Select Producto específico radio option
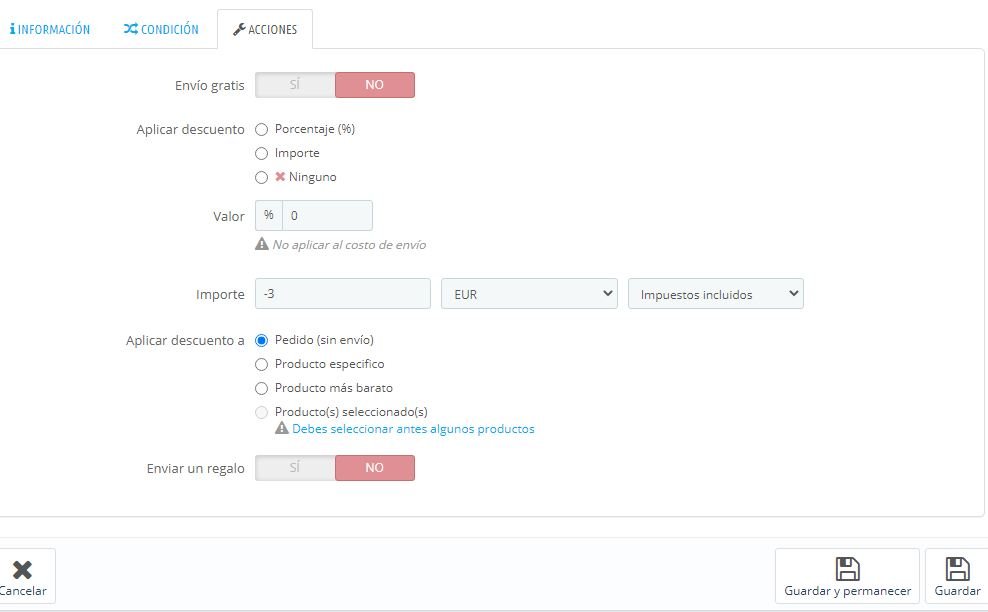The width and height of the screenshot is (988, 612). [x=262, y=364]
